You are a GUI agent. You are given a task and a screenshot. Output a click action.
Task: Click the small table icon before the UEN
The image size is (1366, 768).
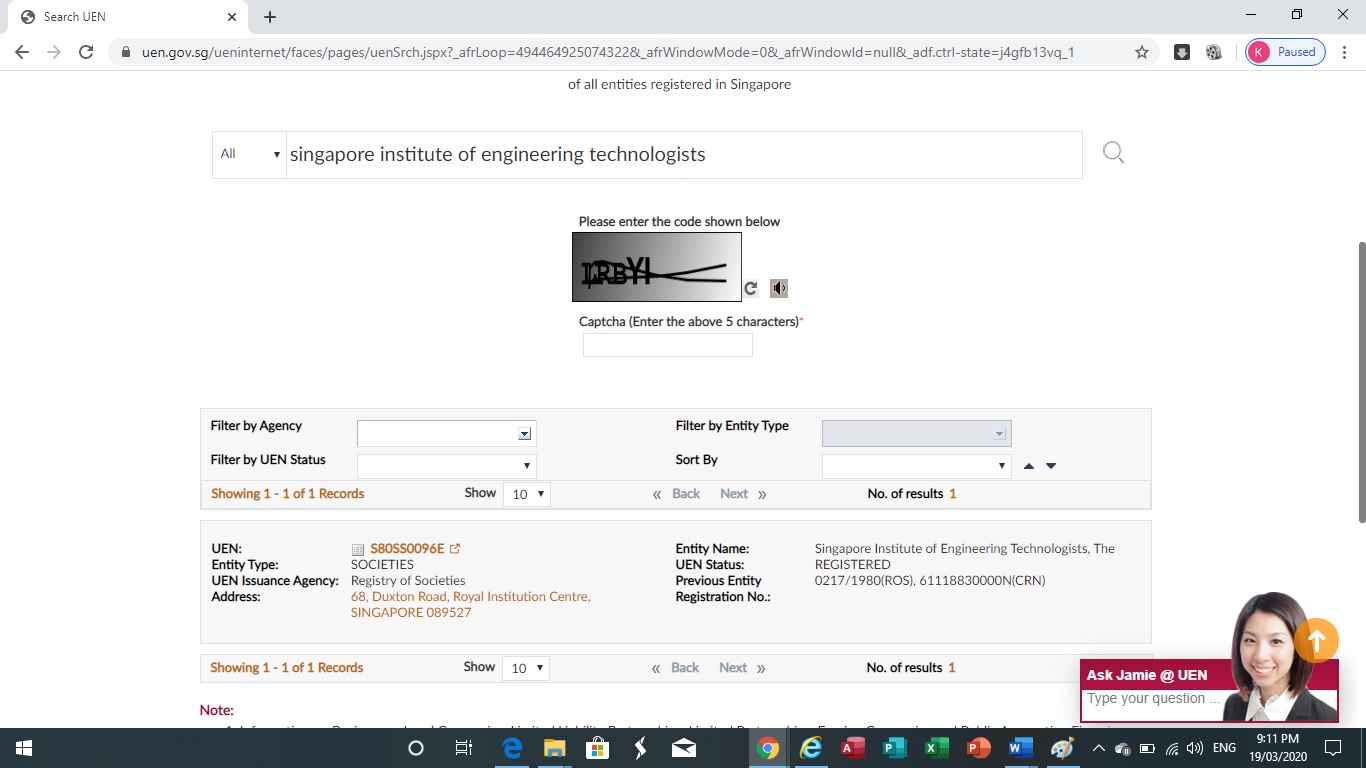pyautogui.click(x=358, y=549)
